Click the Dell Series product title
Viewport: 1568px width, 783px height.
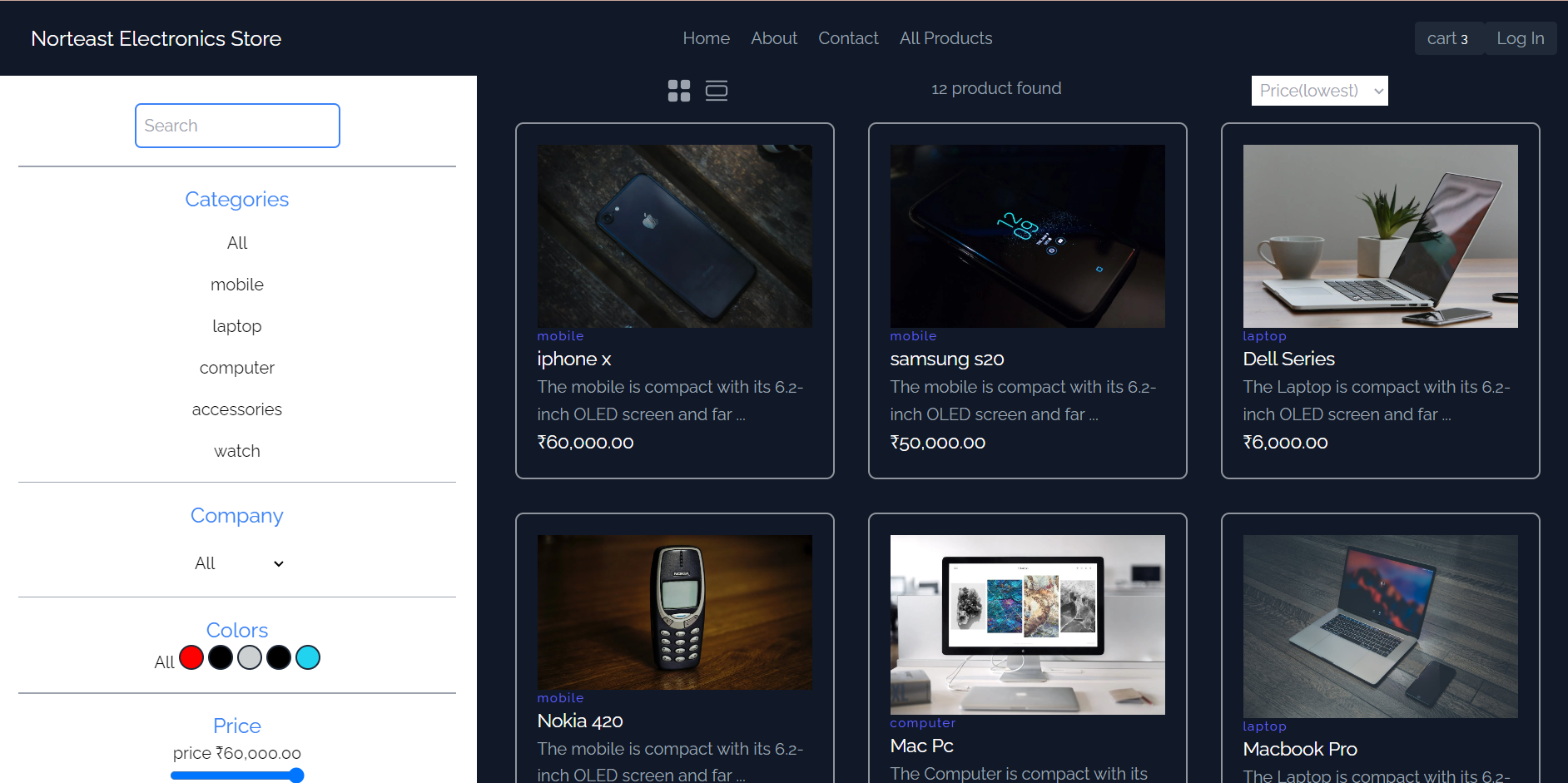tap(1288, 359)
